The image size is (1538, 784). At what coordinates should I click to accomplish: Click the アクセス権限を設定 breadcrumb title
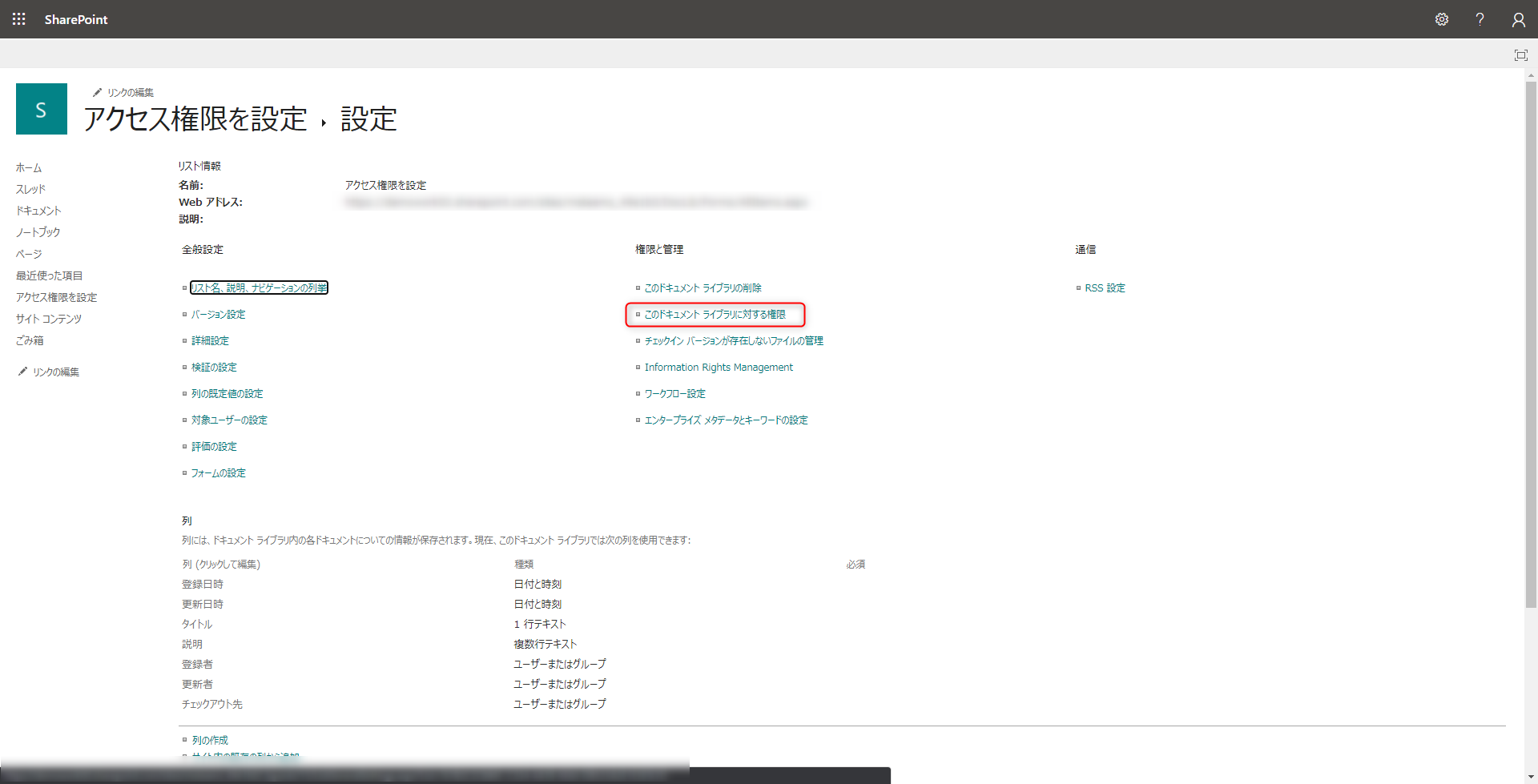coord(195,119)
